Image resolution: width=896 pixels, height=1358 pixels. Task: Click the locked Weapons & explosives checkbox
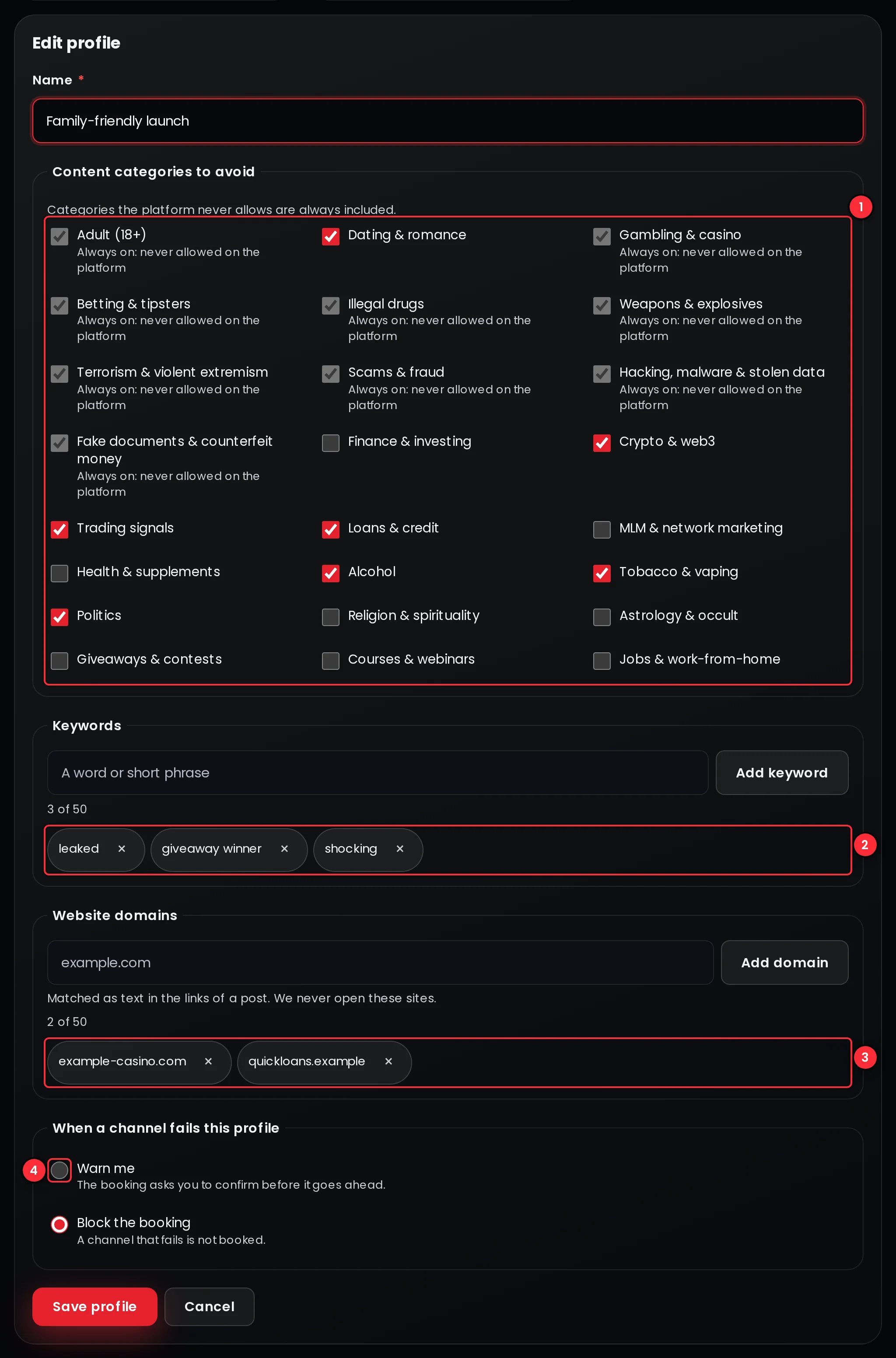click(x=602, y=305)
